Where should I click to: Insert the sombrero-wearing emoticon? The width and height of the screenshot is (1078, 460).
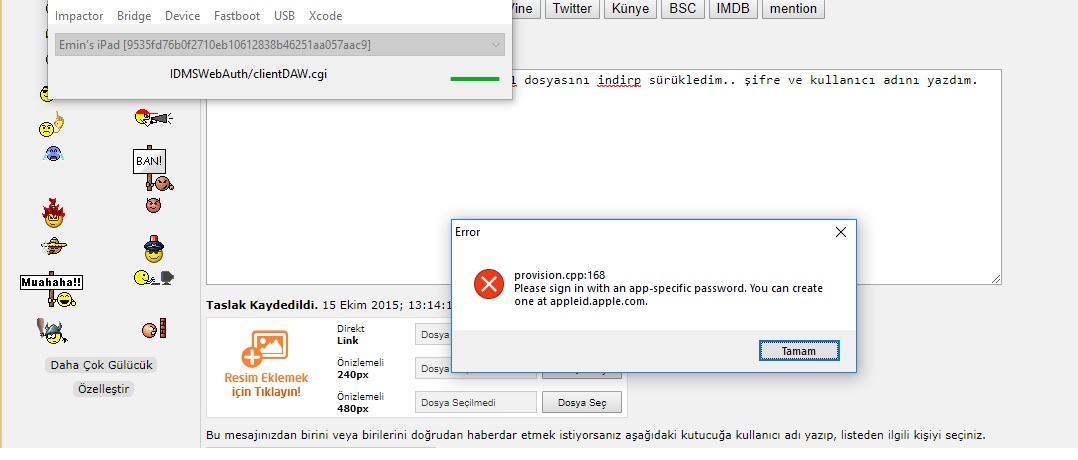click(53, 245)
